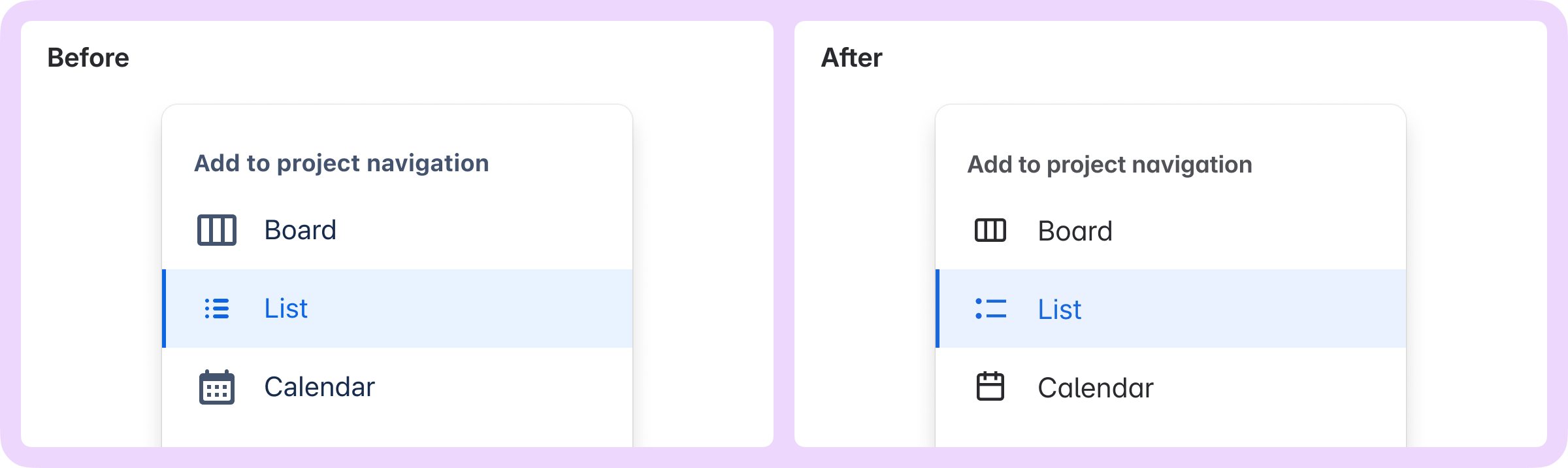Click the blue List bullets icon in Before panel
Viewport: 1568px width, 468px height.
[x=216, y=309]
